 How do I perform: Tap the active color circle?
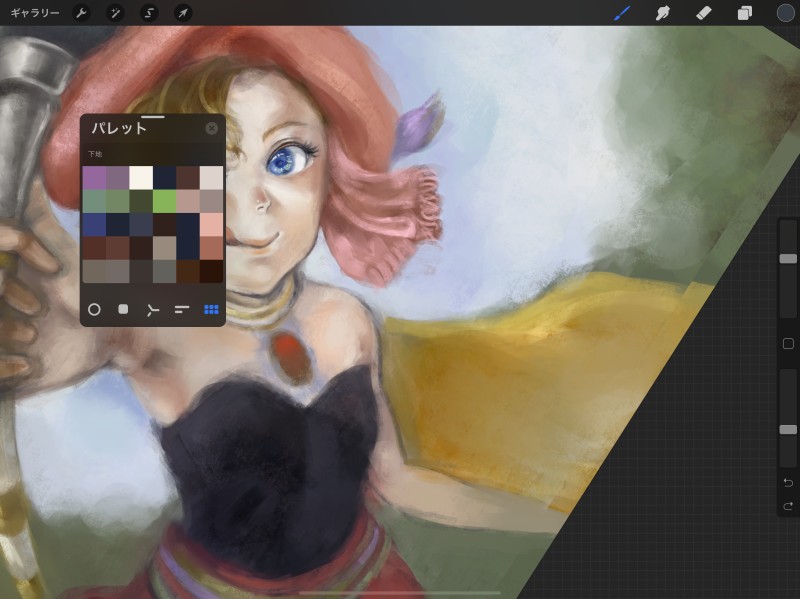click(786, 13)
